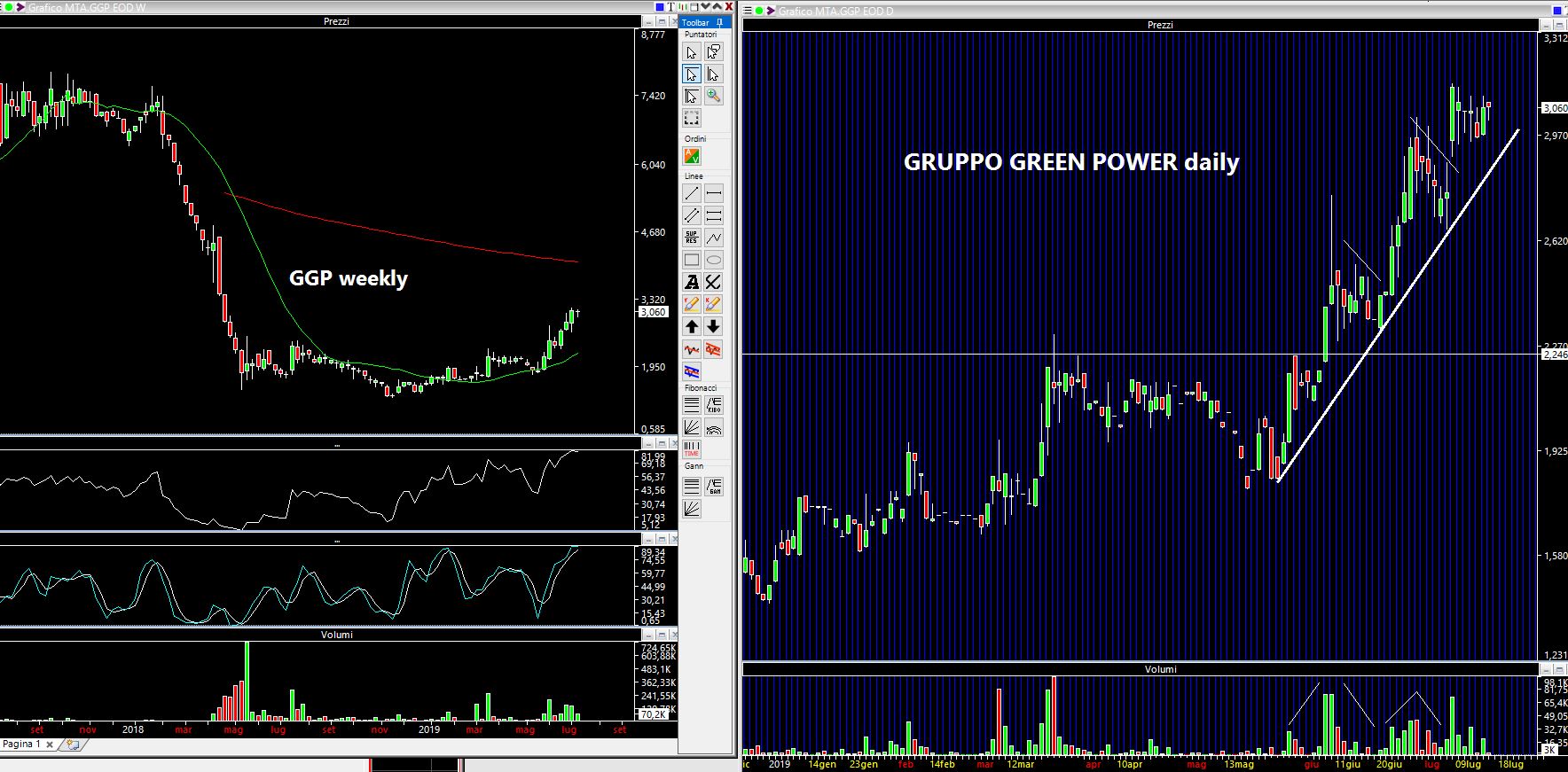Click the down chevron in weekly title bar
The image size is (1568, 772).
(705, 7)
